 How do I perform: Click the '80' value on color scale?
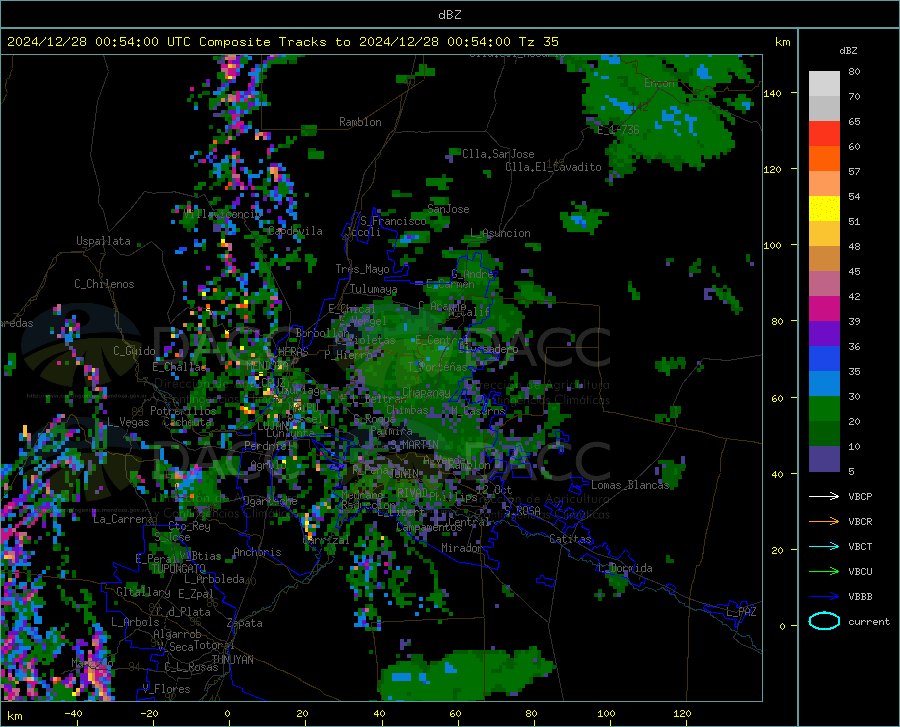854,72
